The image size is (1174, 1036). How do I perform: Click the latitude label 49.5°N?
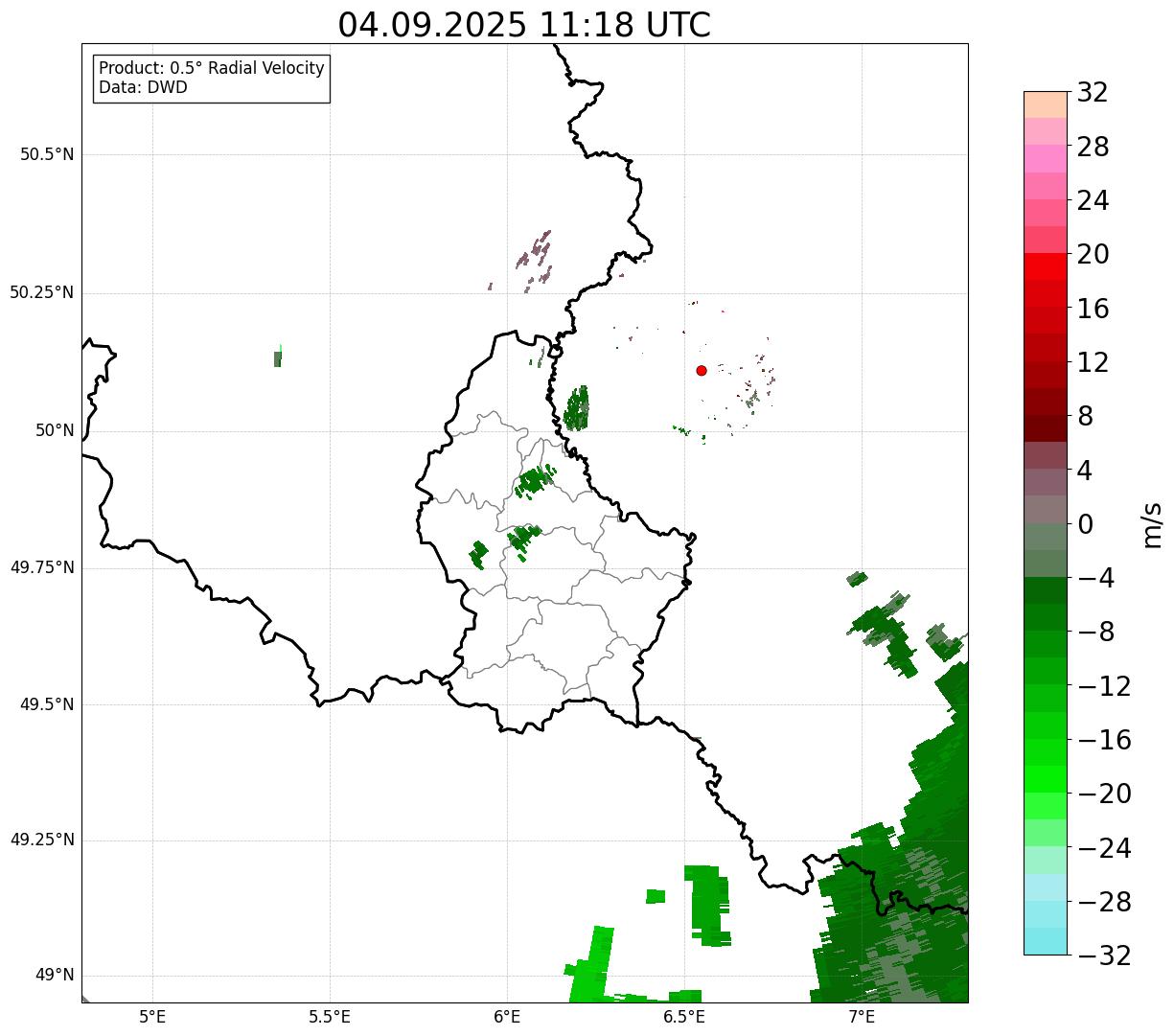(x=47, y=704)
